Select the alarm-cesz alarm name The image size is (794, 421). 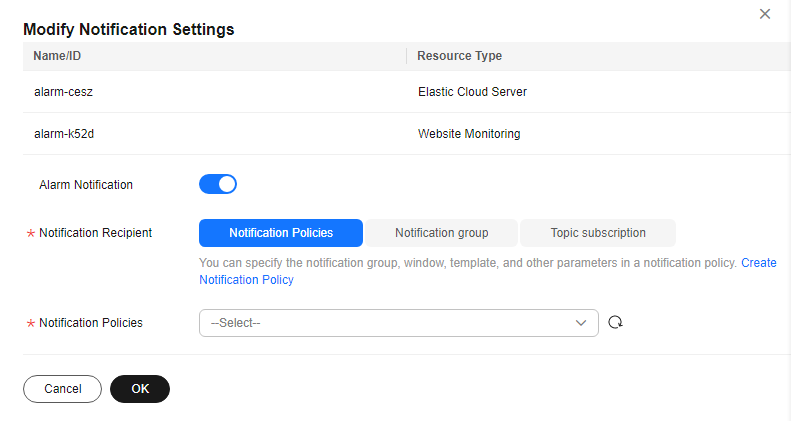[x=63, y=92]
